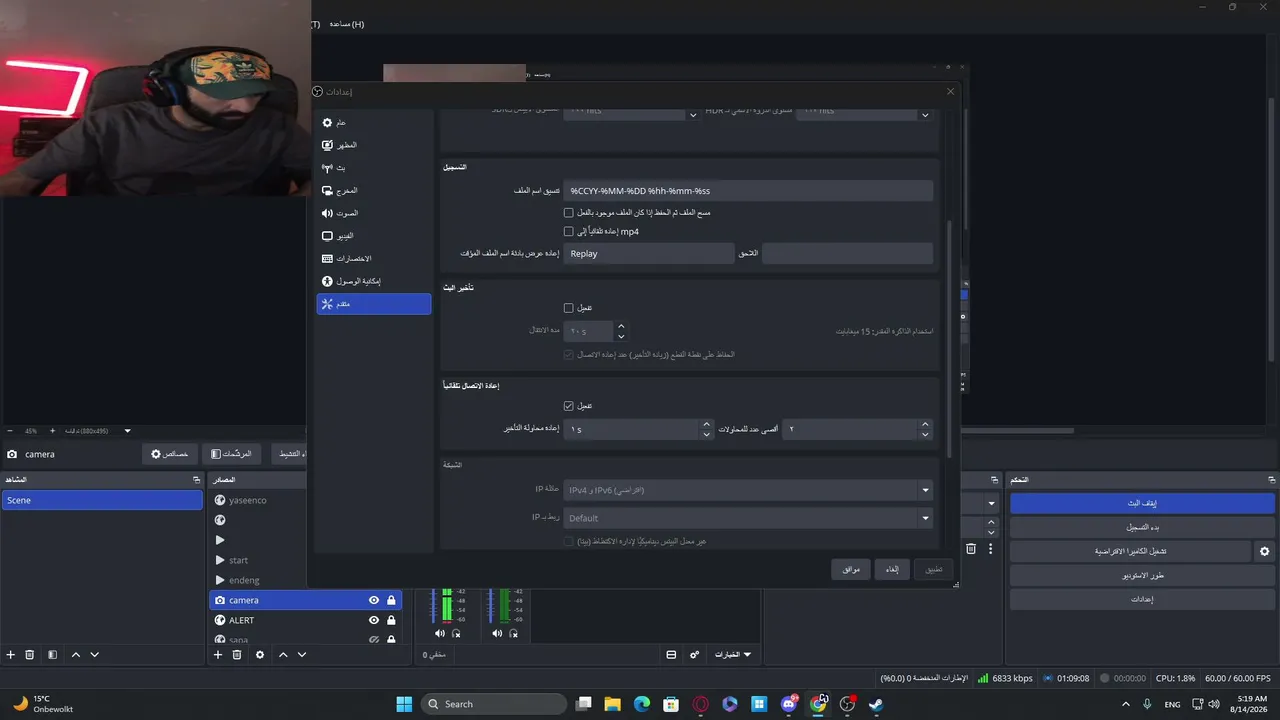Move the selected source up
This screenshot has height=720, width=1280.
pos(283,655)
